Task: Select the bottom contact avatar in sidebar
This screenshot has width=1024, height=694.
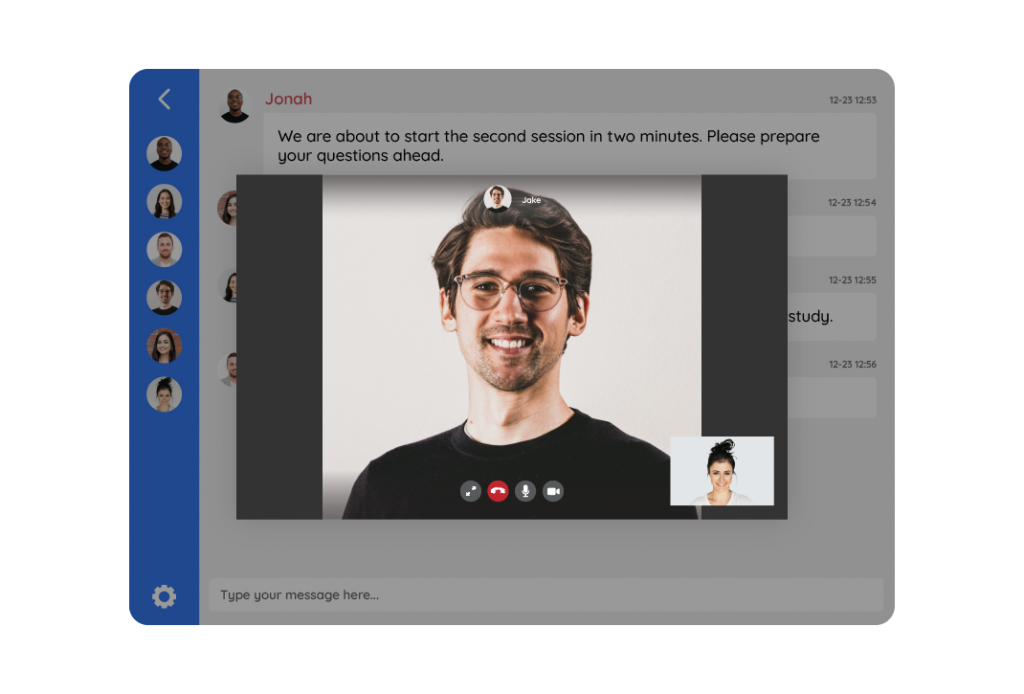Action: 164,394
